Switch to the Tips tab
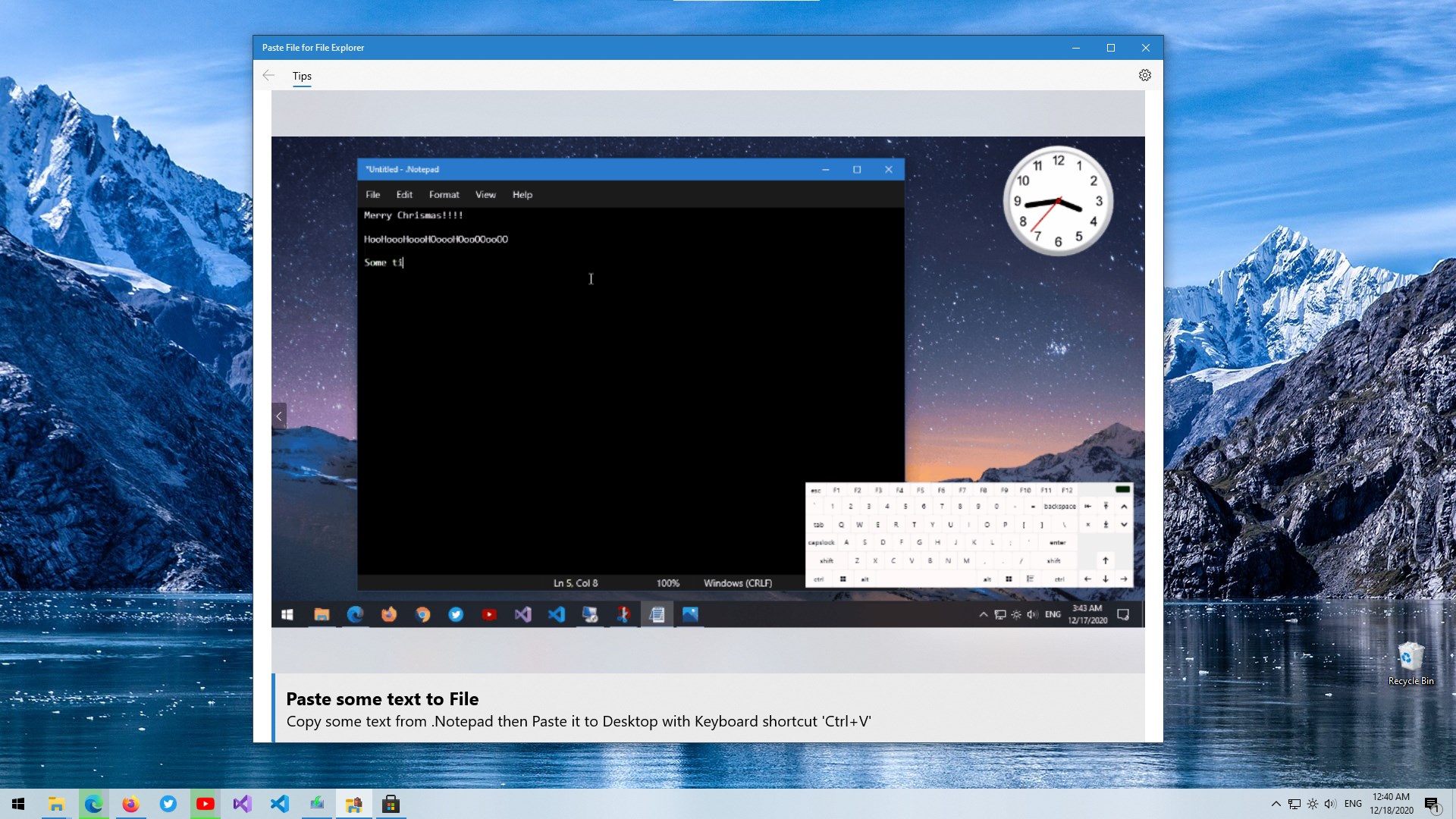Screen dimensions: 1456x819 pos(302,76)
